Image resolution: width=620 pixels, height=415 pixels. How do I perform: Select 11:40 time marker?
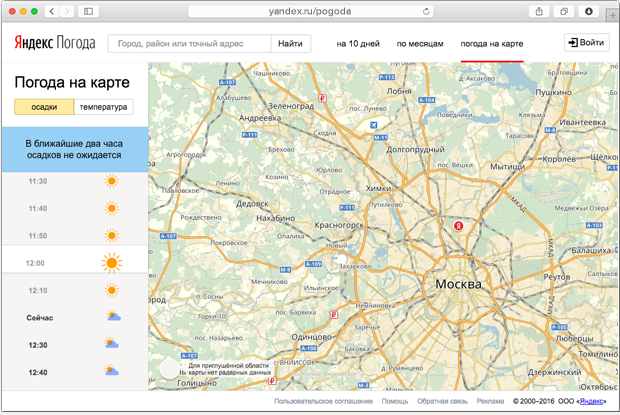(38, 209)
